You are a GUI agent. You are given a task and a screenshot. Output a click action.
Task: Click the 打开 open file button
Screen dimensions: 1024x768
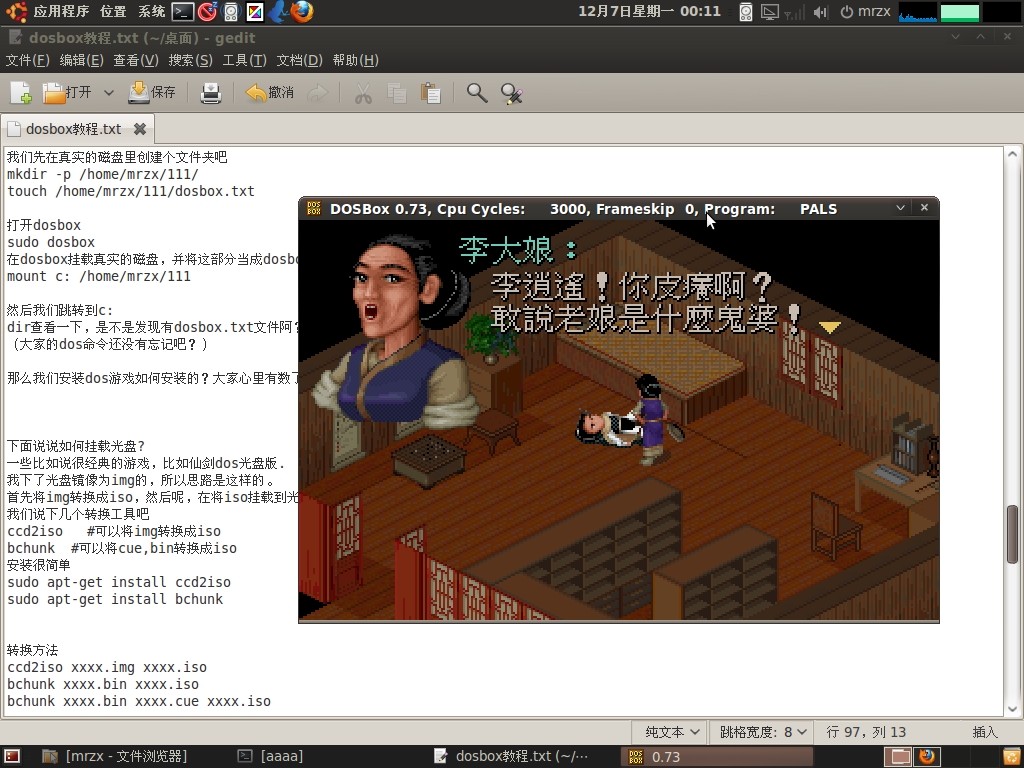point(67,93)
